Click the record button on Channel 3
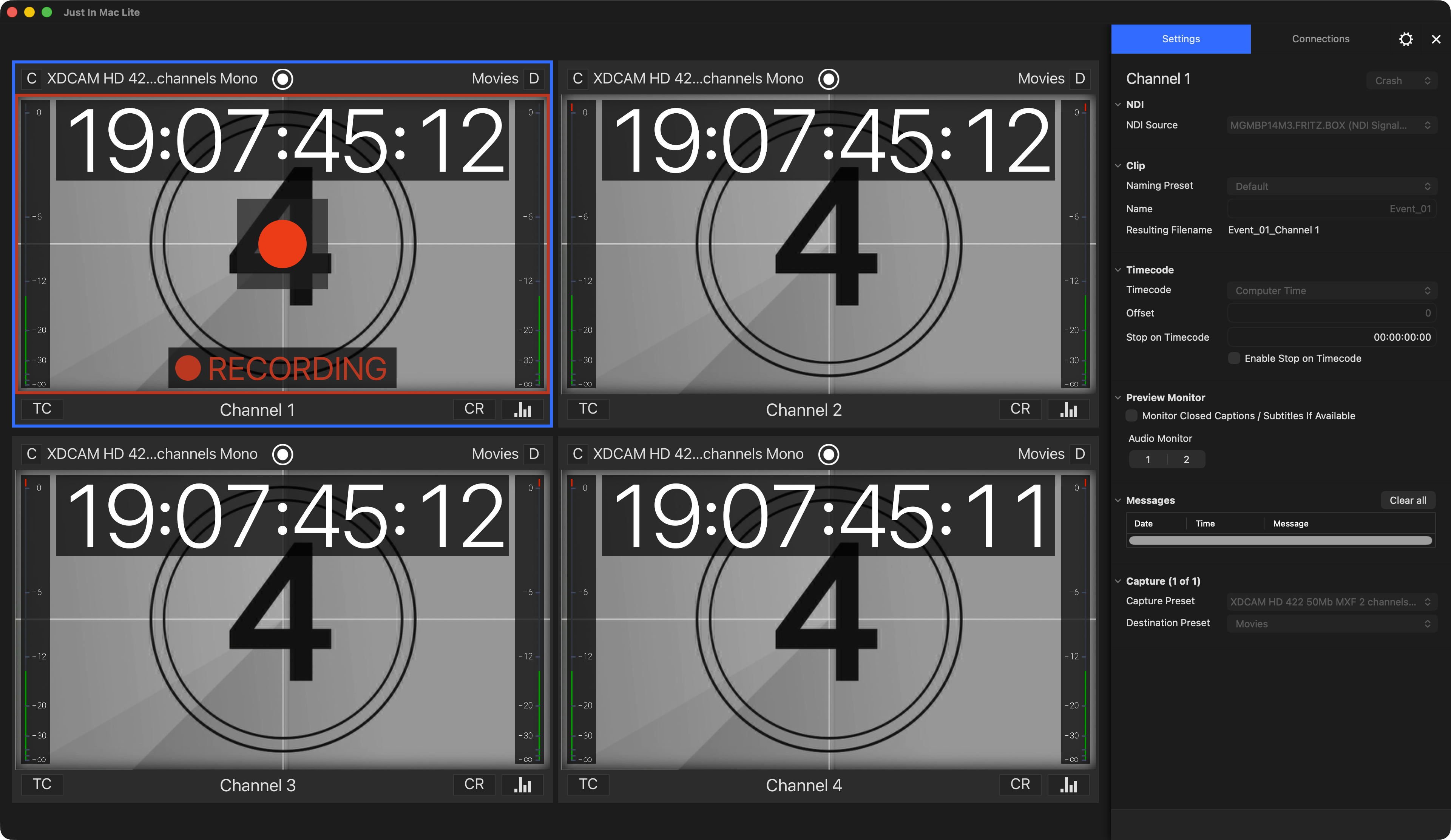Screen dimensions: 1451x840 [282, 454]
